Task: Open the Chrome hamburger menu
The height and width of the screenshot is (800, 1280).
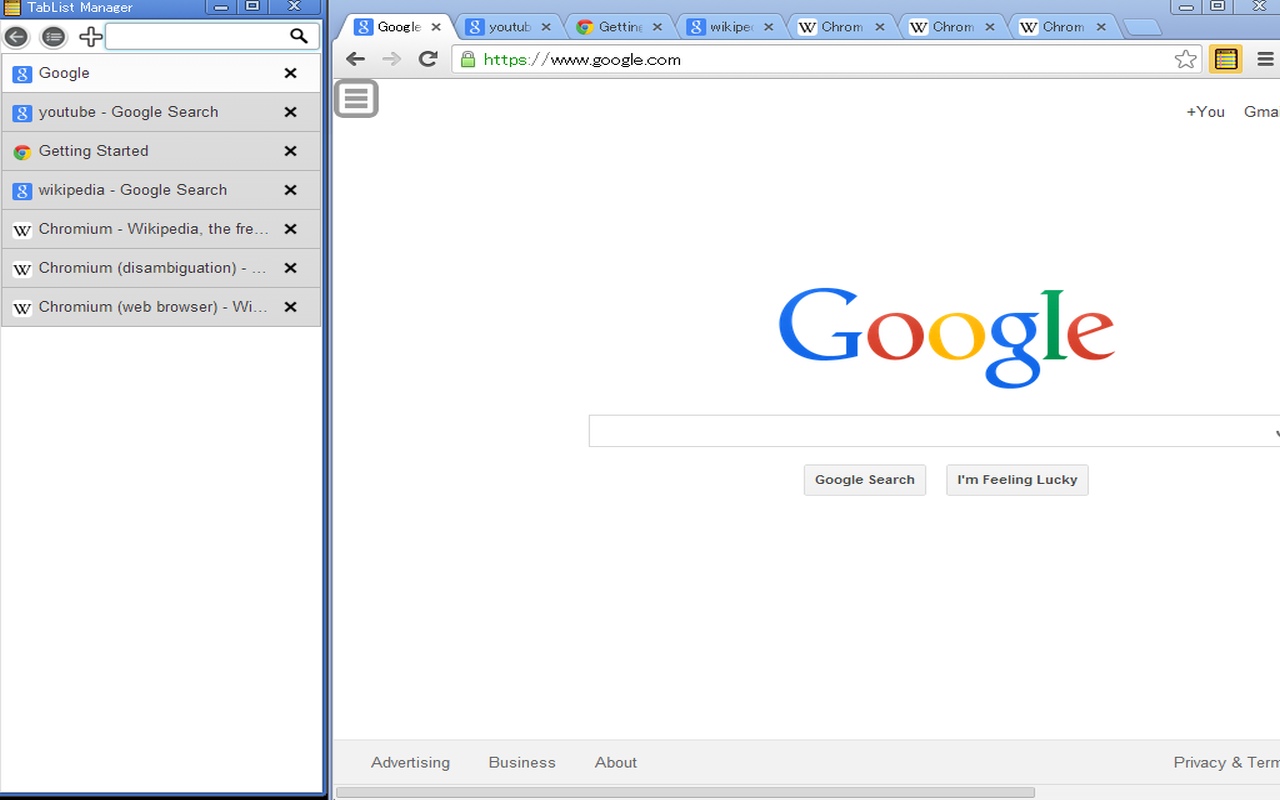Action: point(1265,59)
